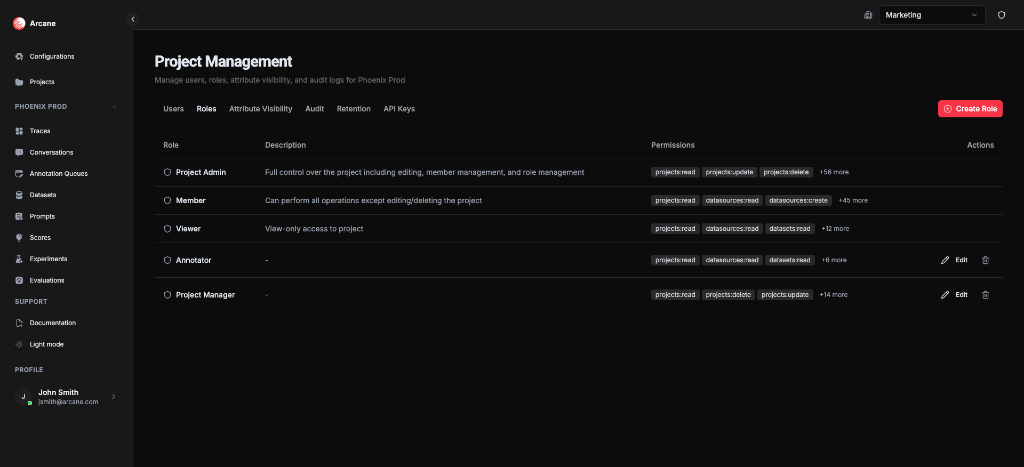Click the datasources:create tag in Member row
This screenshot has height=467, width=1024.
click(799, 201)
